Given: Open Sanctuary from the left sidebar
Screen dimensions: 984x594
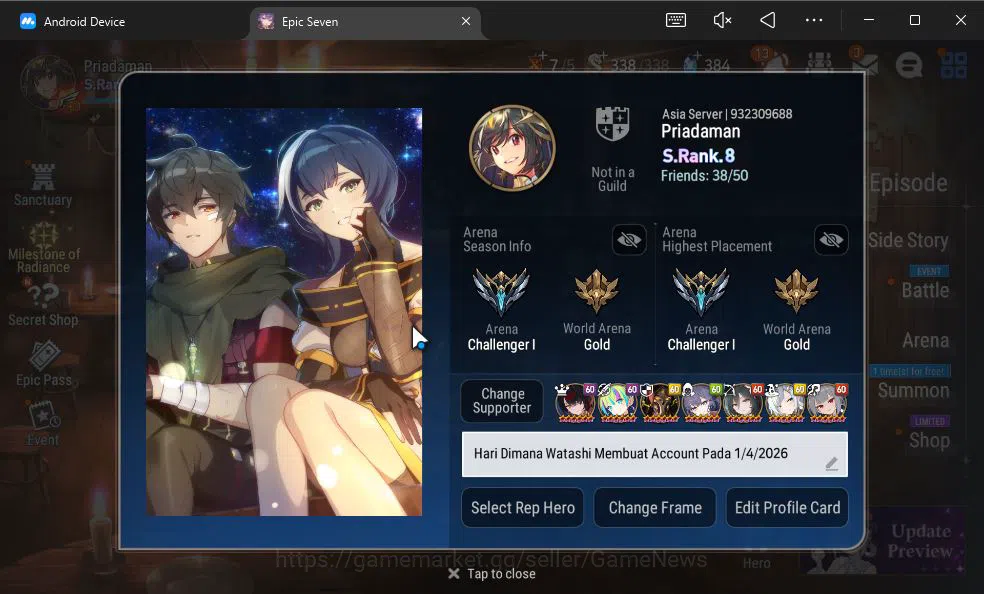Looking at the screenshot, I should pos(43,185).
